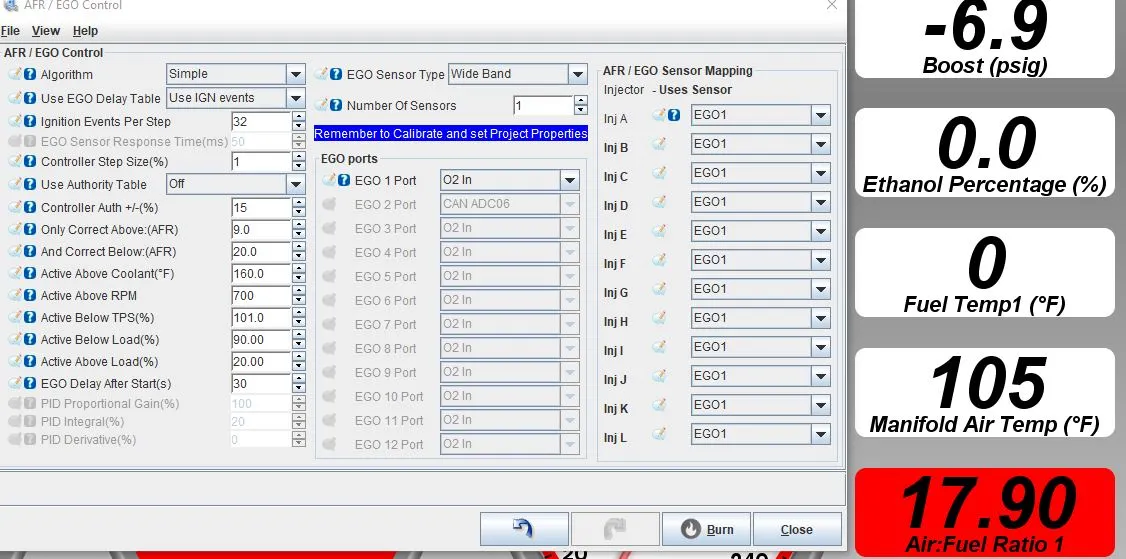Viewport: 1126px width, 559px height.
Task: Click the note pencil icon for Algorithm
Action: point(14,74)
